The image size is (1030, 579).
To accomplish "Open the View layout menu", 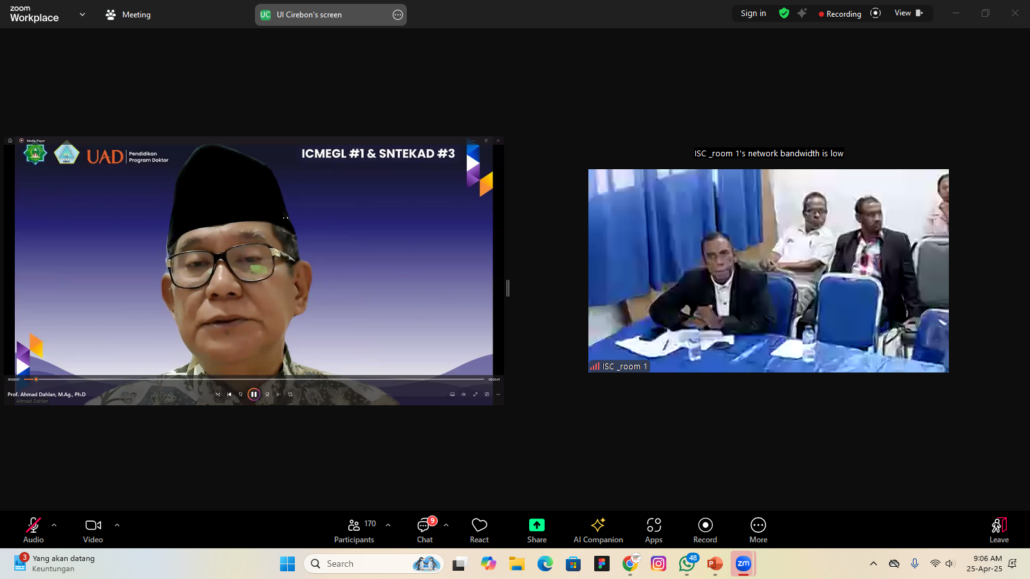I will (x=908, y=14).
